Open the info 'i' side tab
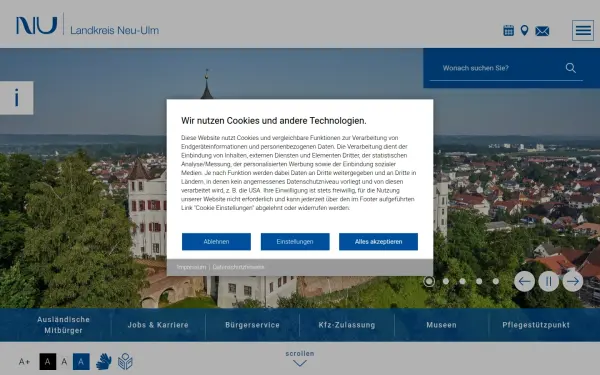Screen dimensions: 600x375 (16, 98)
